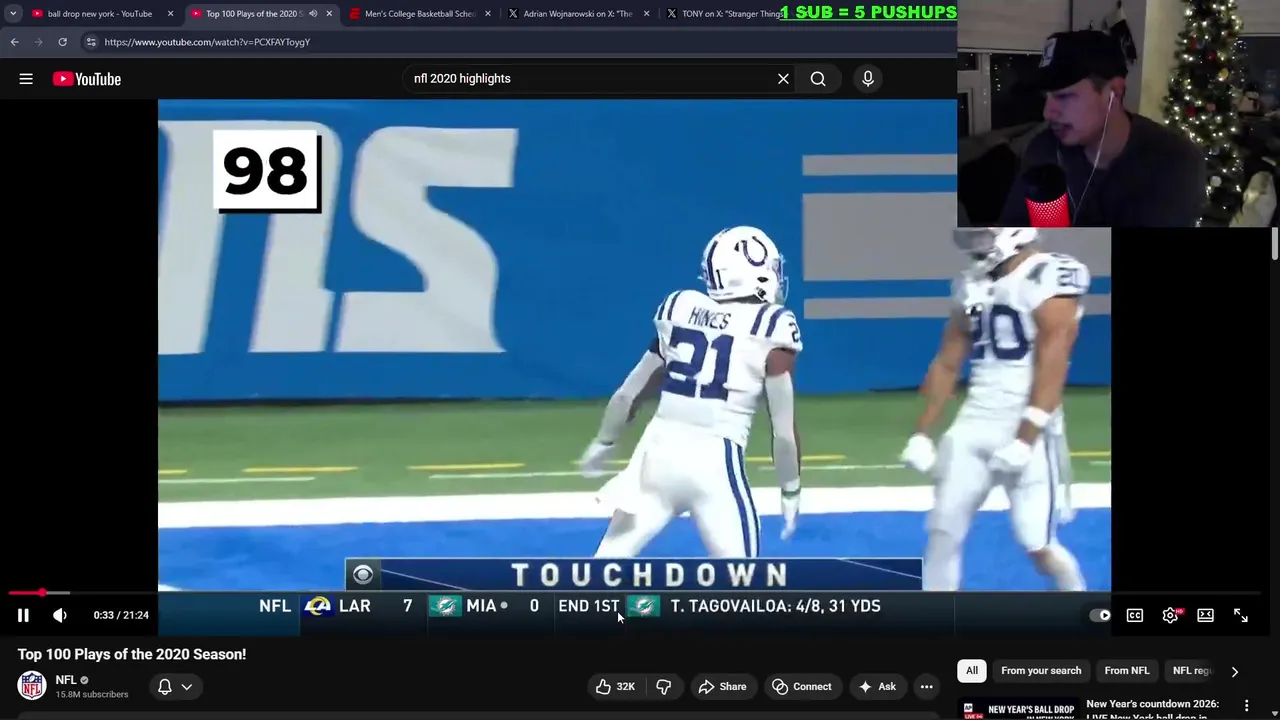The height and width of the screenshot is (720, 1280).
Task: Open the browser tab search dropdown
Action: [13, 14]
